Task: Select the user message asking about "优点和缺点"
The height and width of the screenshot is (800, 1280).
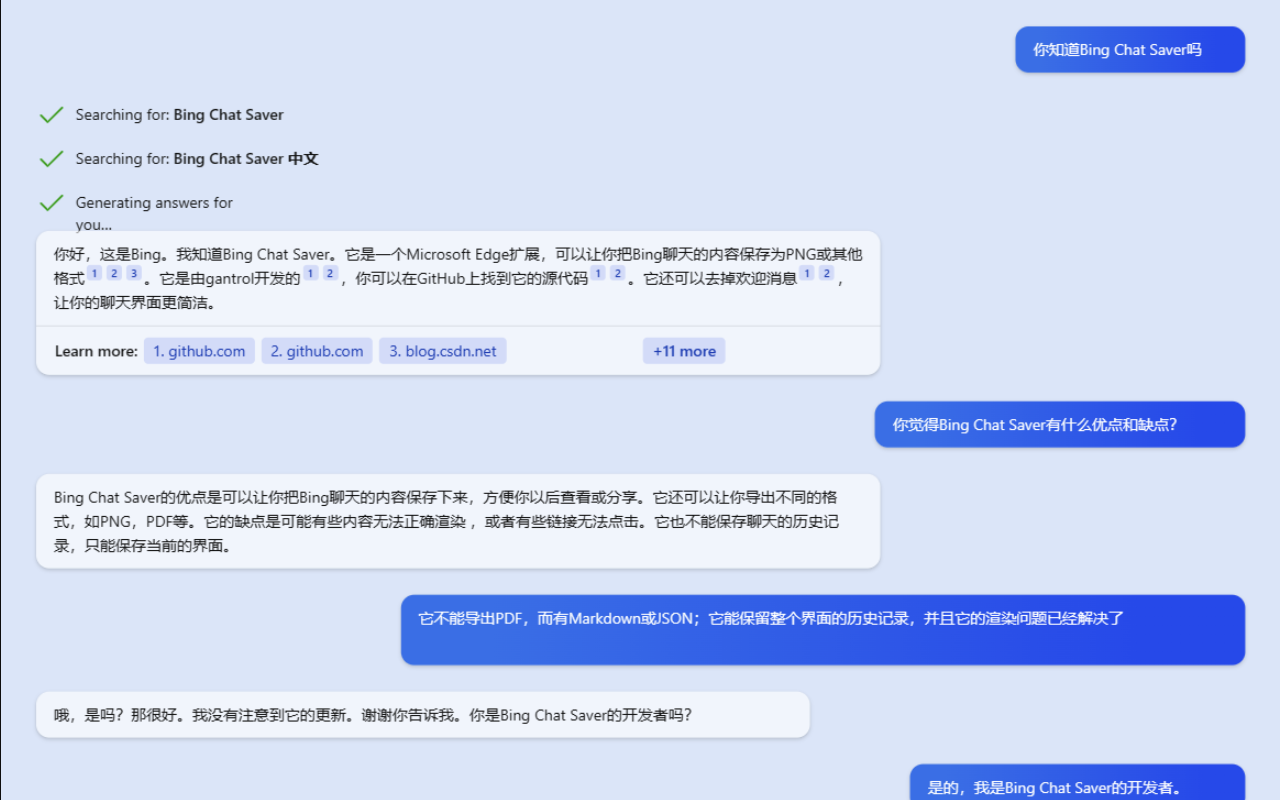Action: tap(1060, 424)
